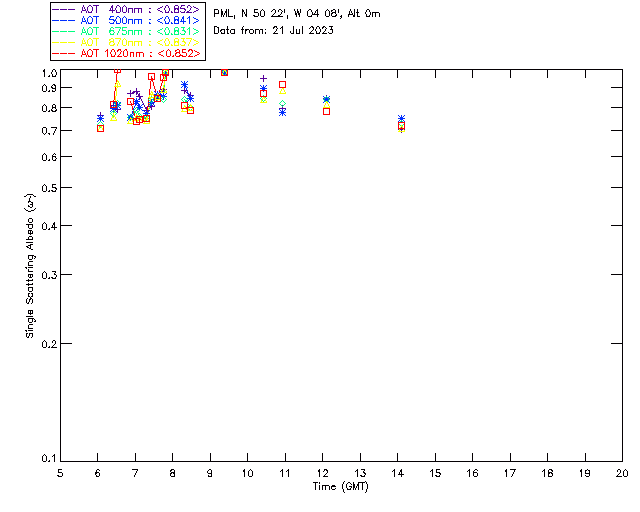The width and height of the screenshot is (640, 512).
Task: Click the 'Time (GMT)' x-axis label
Action: [341, 486]
